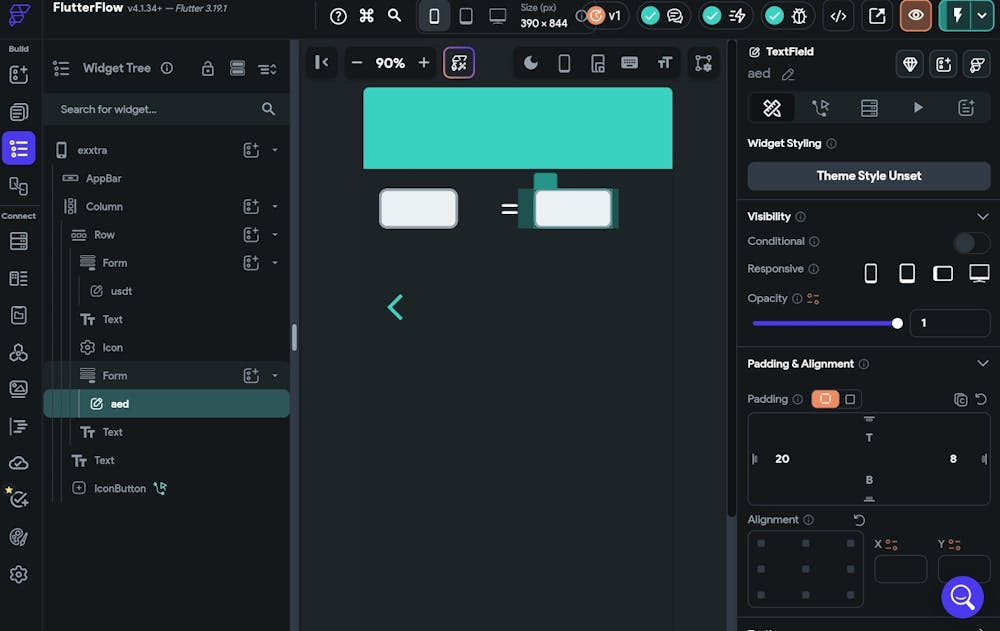Collapse the Padding & Alignment section
The width and height of the screenshot is (1000, 631).
982,364
